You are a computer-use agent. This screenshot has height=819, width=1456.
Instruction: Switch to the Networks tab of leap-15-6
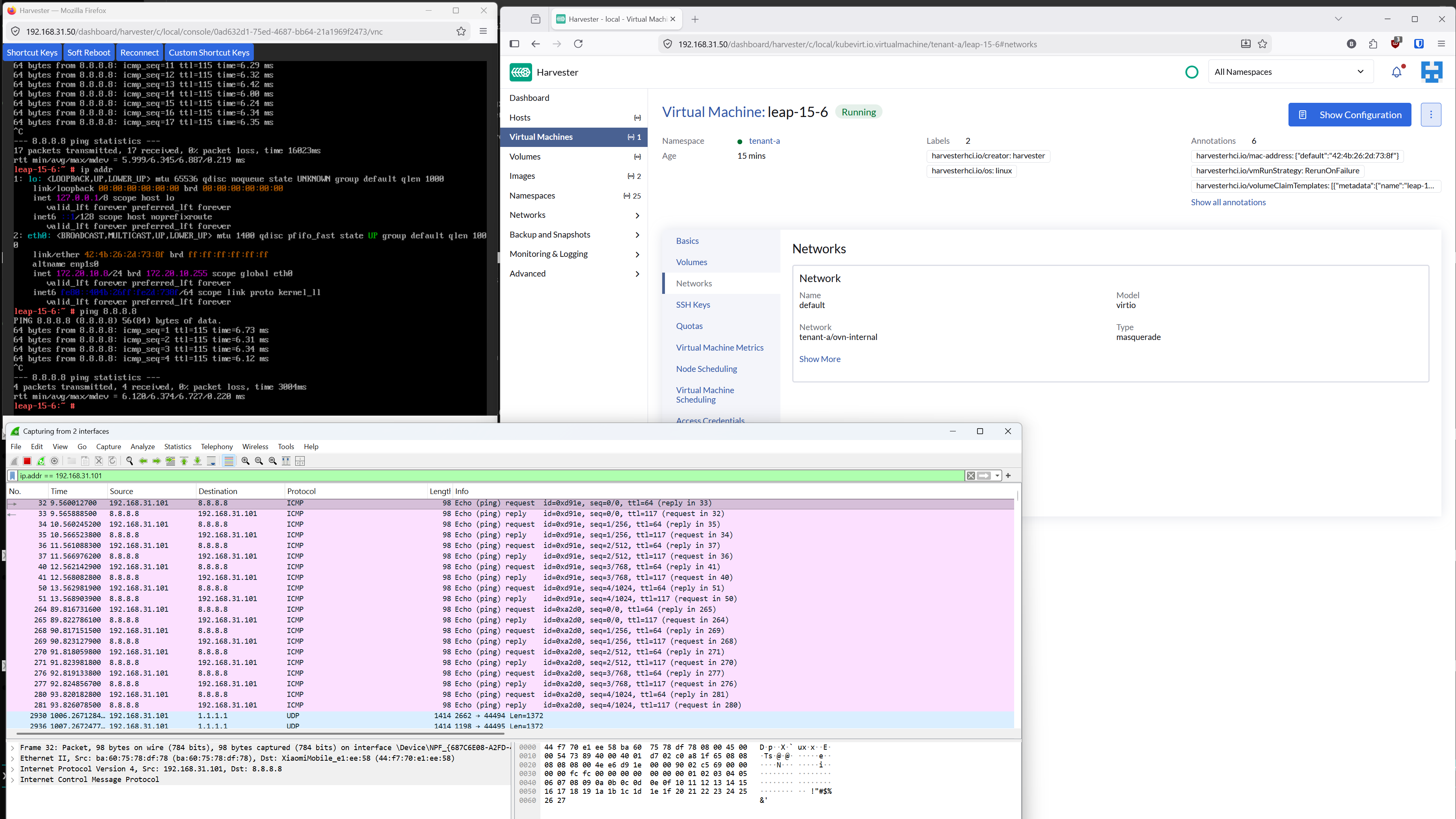694,283
